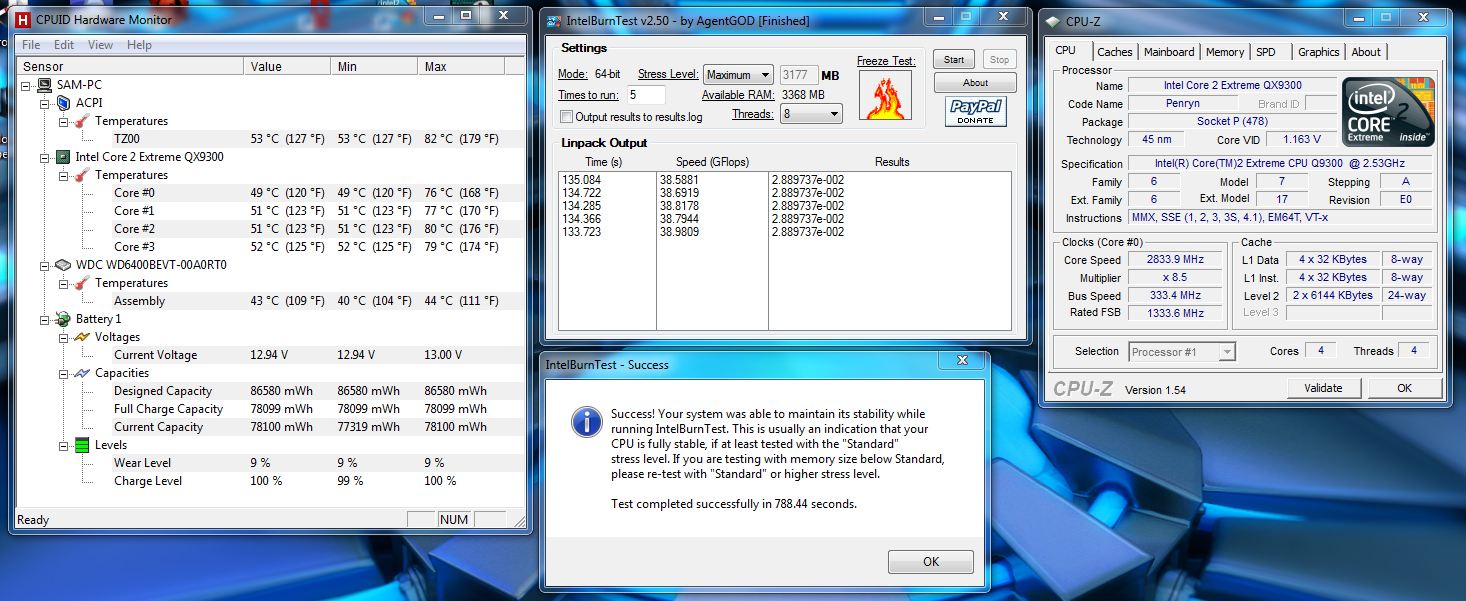This screenshot has height=601, width=1466.
Task: Collapse the SAM-PC tree node
Action: click(x=27, y=85)
